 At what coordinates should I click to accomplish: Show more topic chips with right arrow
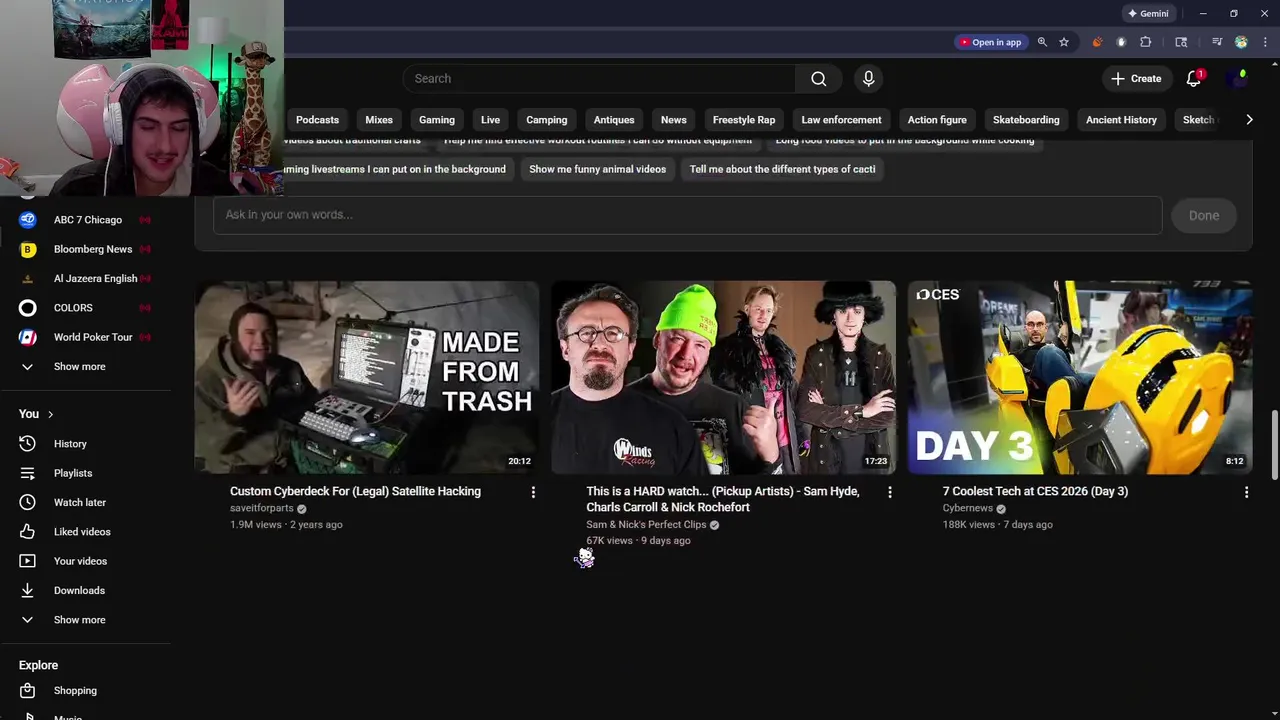pyautogui.click(x=1249, y=120)
